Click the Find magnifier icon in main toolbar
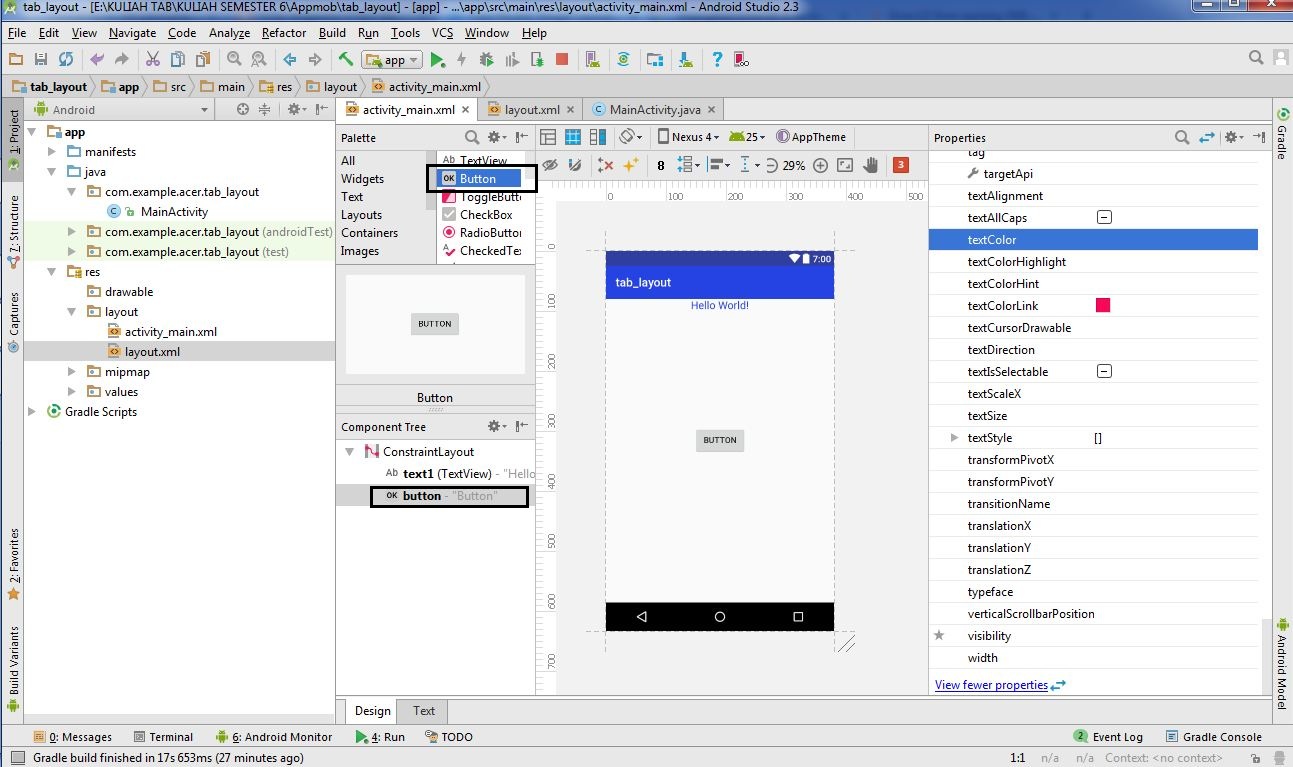Screen dimensions: 1293x767 pos(234,60)
